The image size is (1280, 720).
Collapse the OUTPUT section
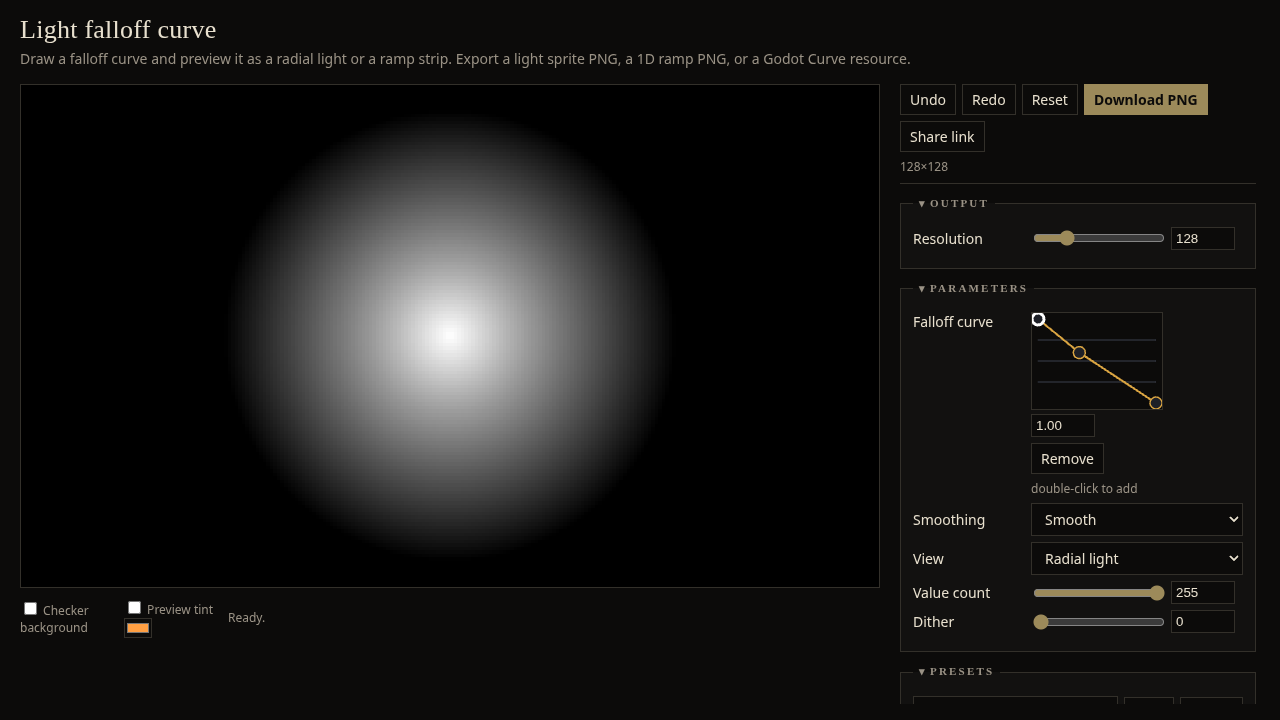click(953, 203)
